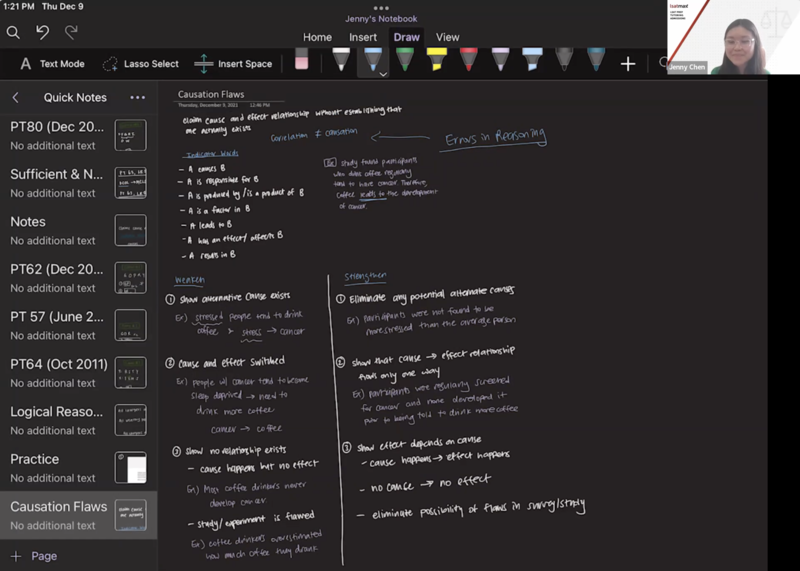Click the search magnifier icon
Image resolution: width=800 pixels, height=571 pixels.
click(13, 32)
